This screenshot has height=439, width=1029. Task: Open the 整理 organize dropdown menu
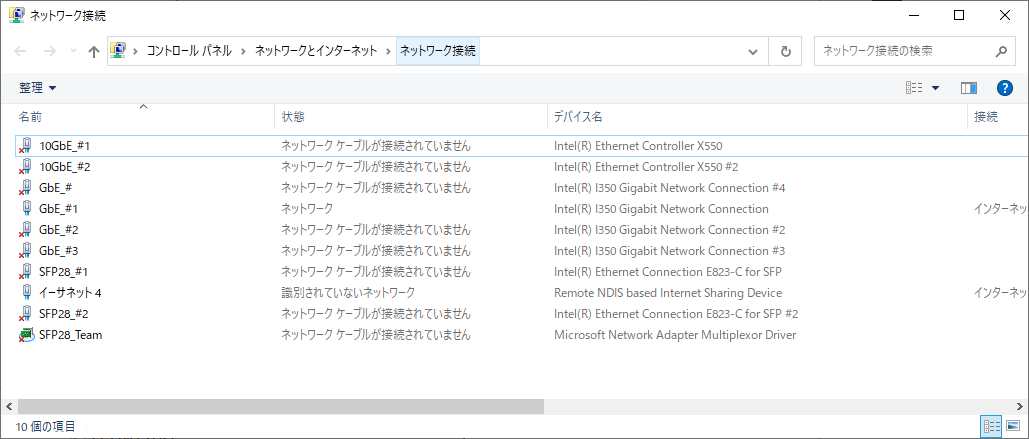(x=37, y=88)
